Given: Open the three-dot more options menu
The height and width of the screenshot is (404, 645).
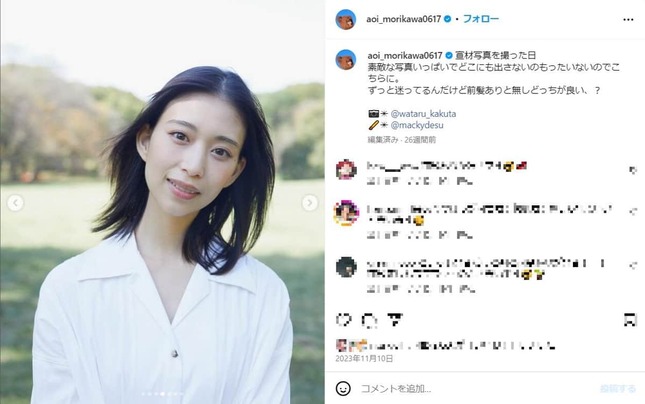Looking at the screenshot, I should tap(628, 19).
